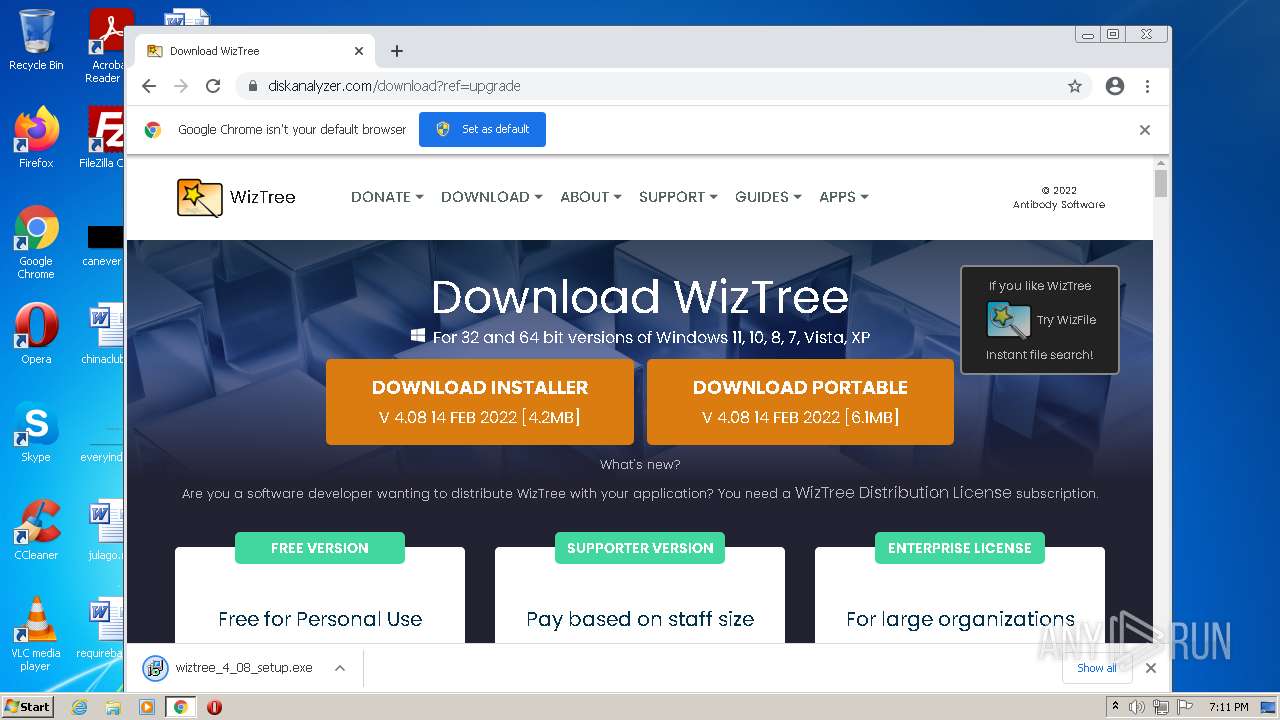This screenshot has height=720, width=1280.
Task: Click the clock in system tray
Action: (1228, 707)
